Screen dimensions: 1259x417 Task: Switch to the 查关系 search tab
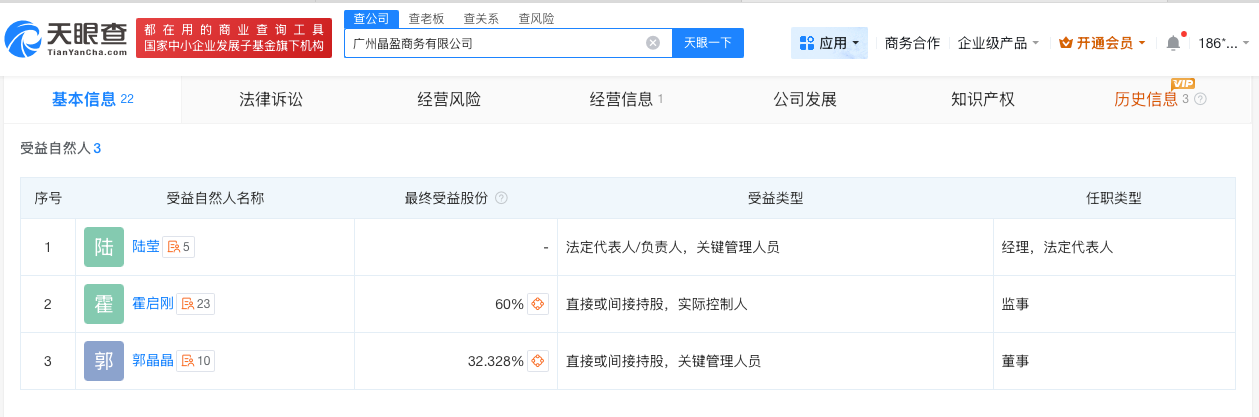click(481, 18)
